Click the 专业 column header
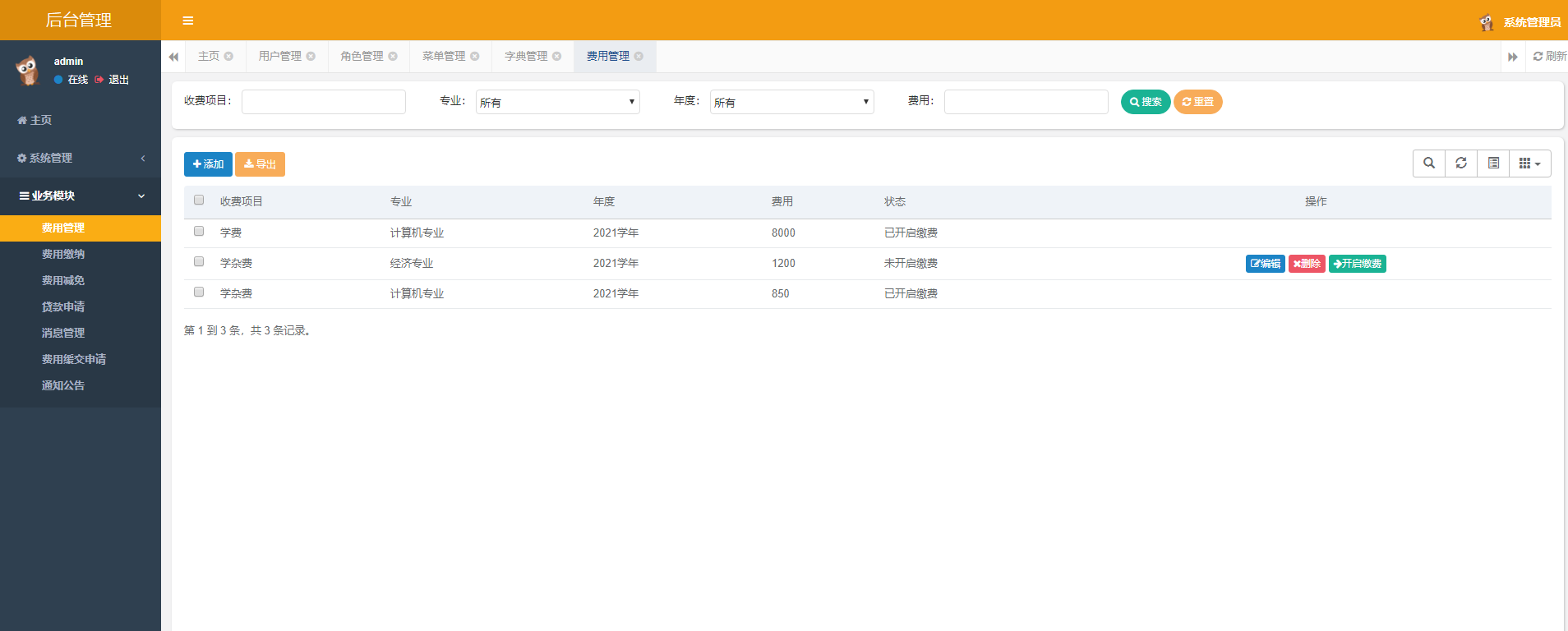This screenshot has width=1568, height=631. coord(401,201)
